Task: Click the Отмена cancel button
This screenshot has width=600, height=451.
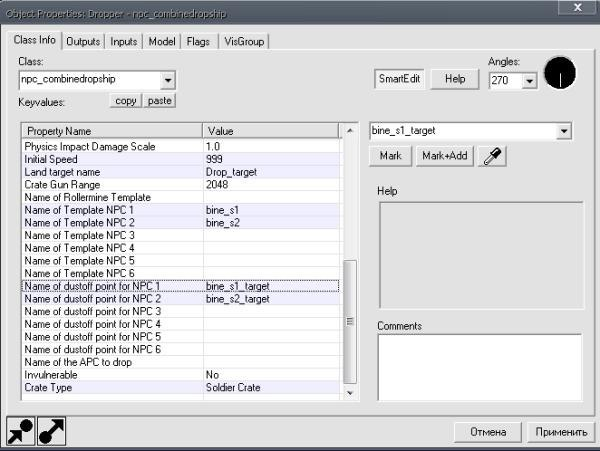Action: click(488, 432)
